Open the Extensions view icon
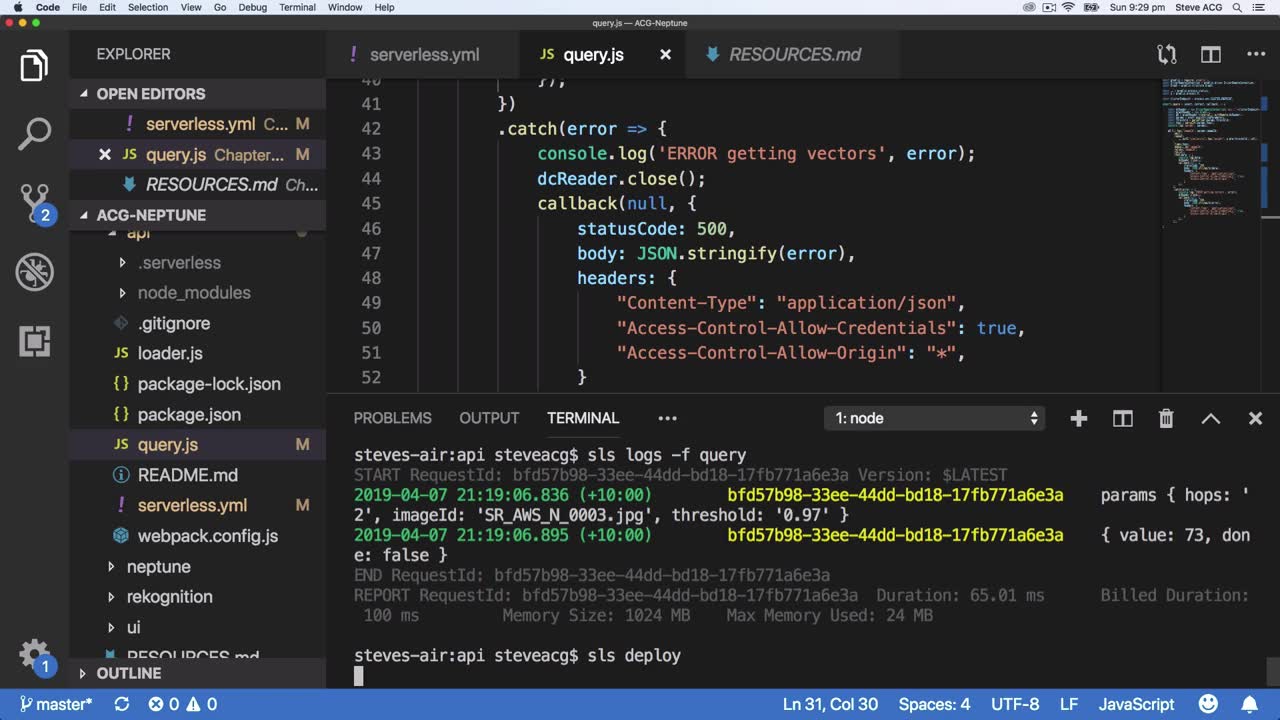 (x=34, y=341)
